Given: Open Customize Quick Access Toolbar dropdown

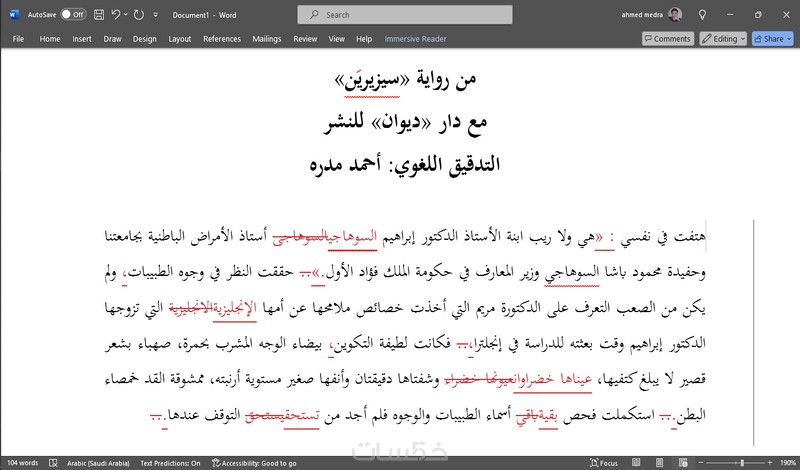Looking at the screenshot, I should pyautogui.click(x=156, y=15).
